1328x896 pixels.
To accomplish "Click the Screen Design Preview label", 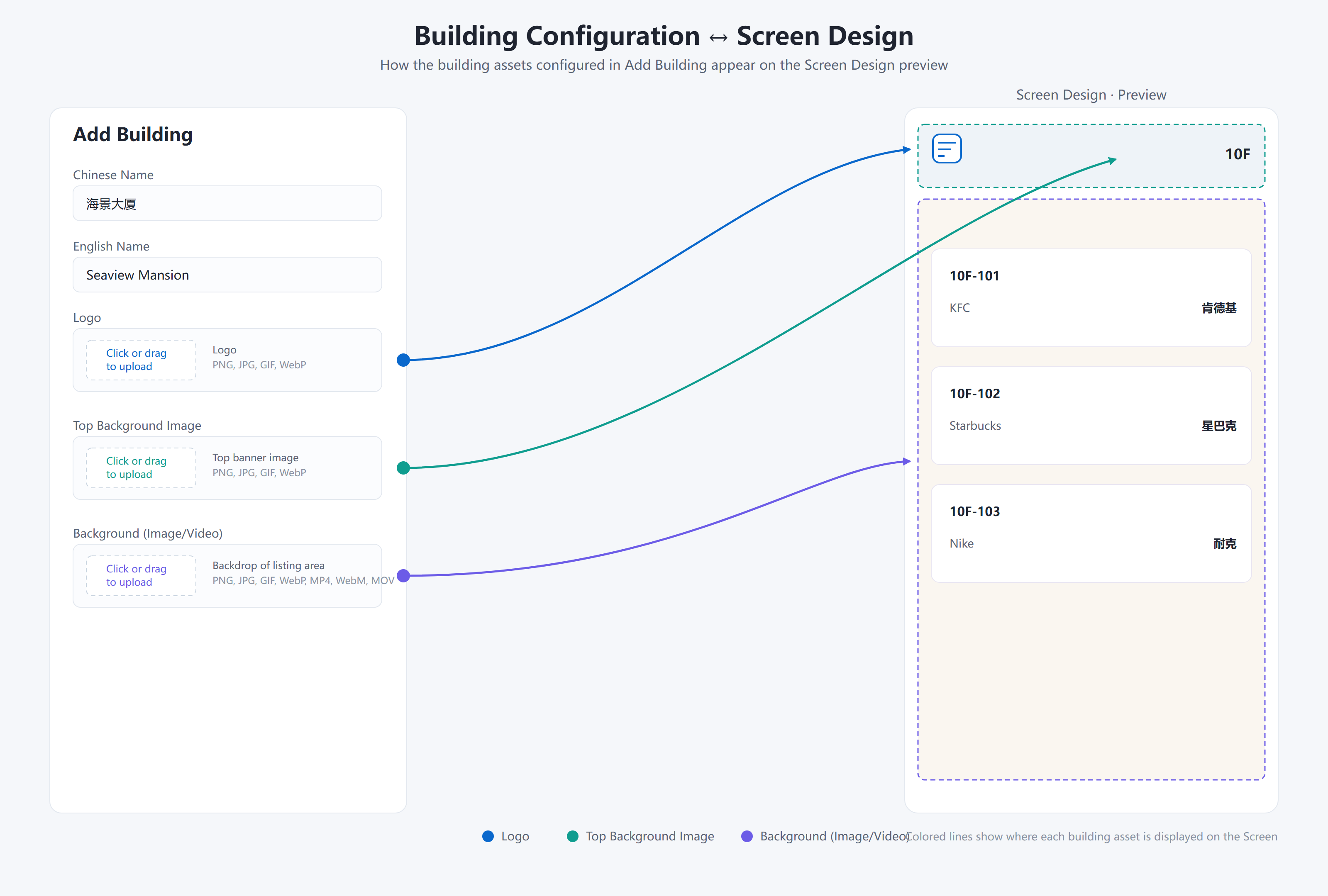I will click(1091, 95).
